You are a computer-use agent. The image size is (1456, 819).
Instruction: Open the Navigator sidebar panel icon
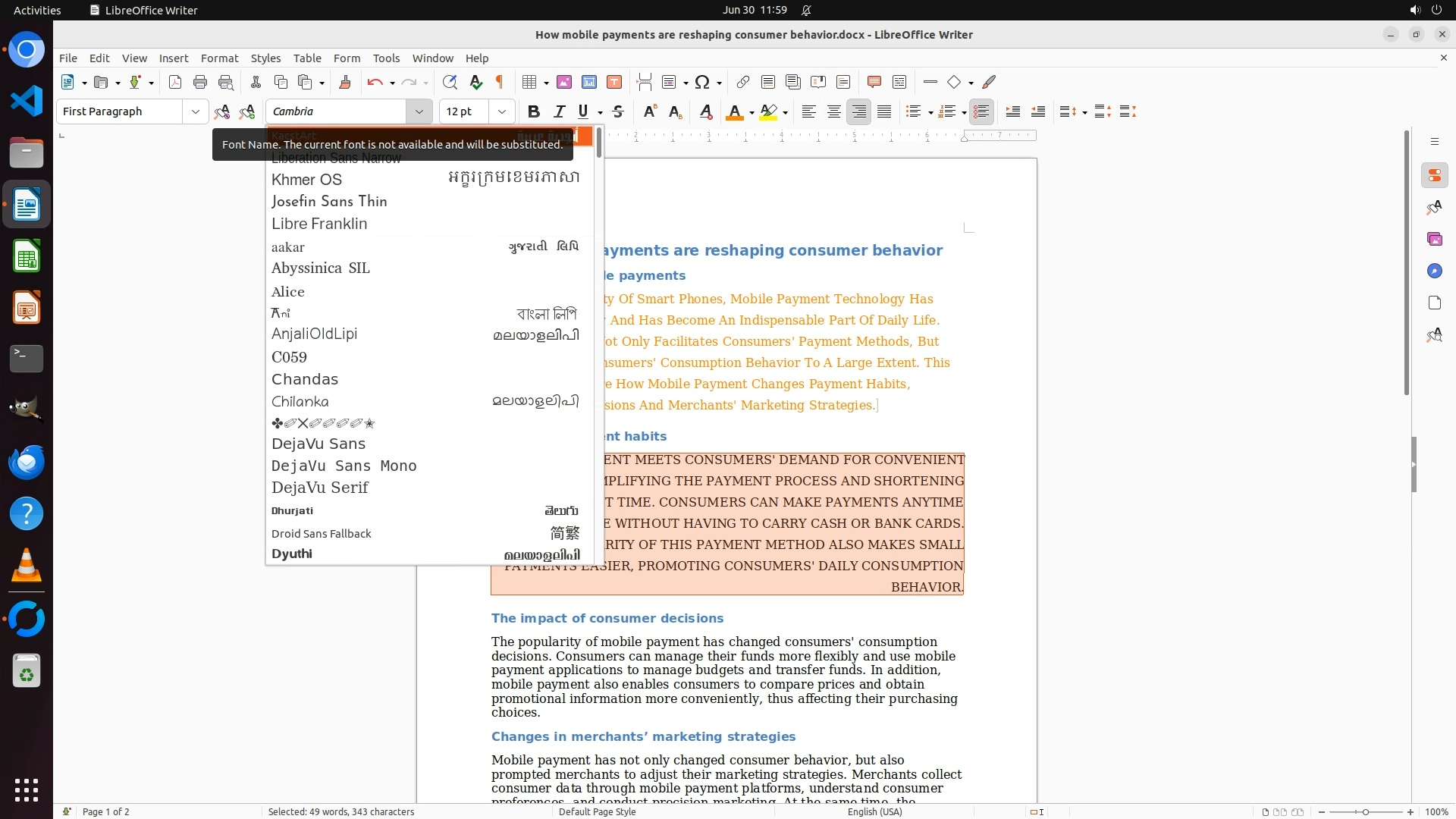(x=1434, y=271)
